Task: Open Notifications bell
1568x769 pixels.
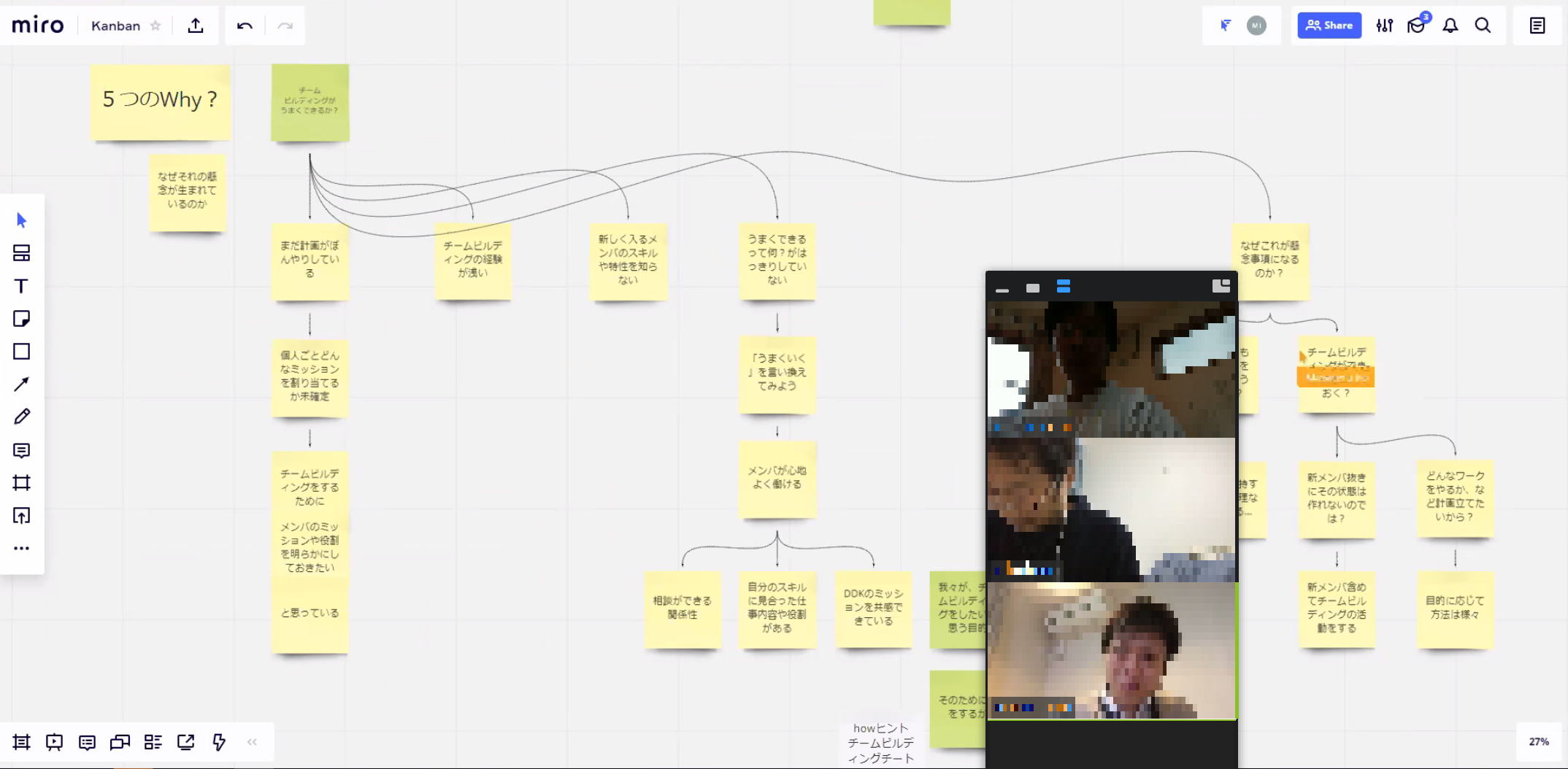Action: (x=1450, y=26)
